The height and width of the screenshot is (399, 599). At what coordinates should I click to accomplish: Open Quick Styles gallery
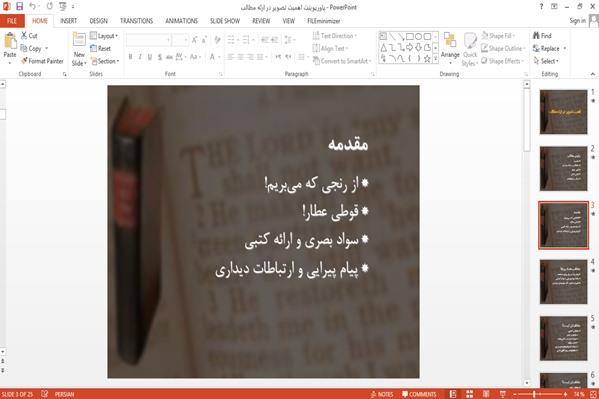470,50
